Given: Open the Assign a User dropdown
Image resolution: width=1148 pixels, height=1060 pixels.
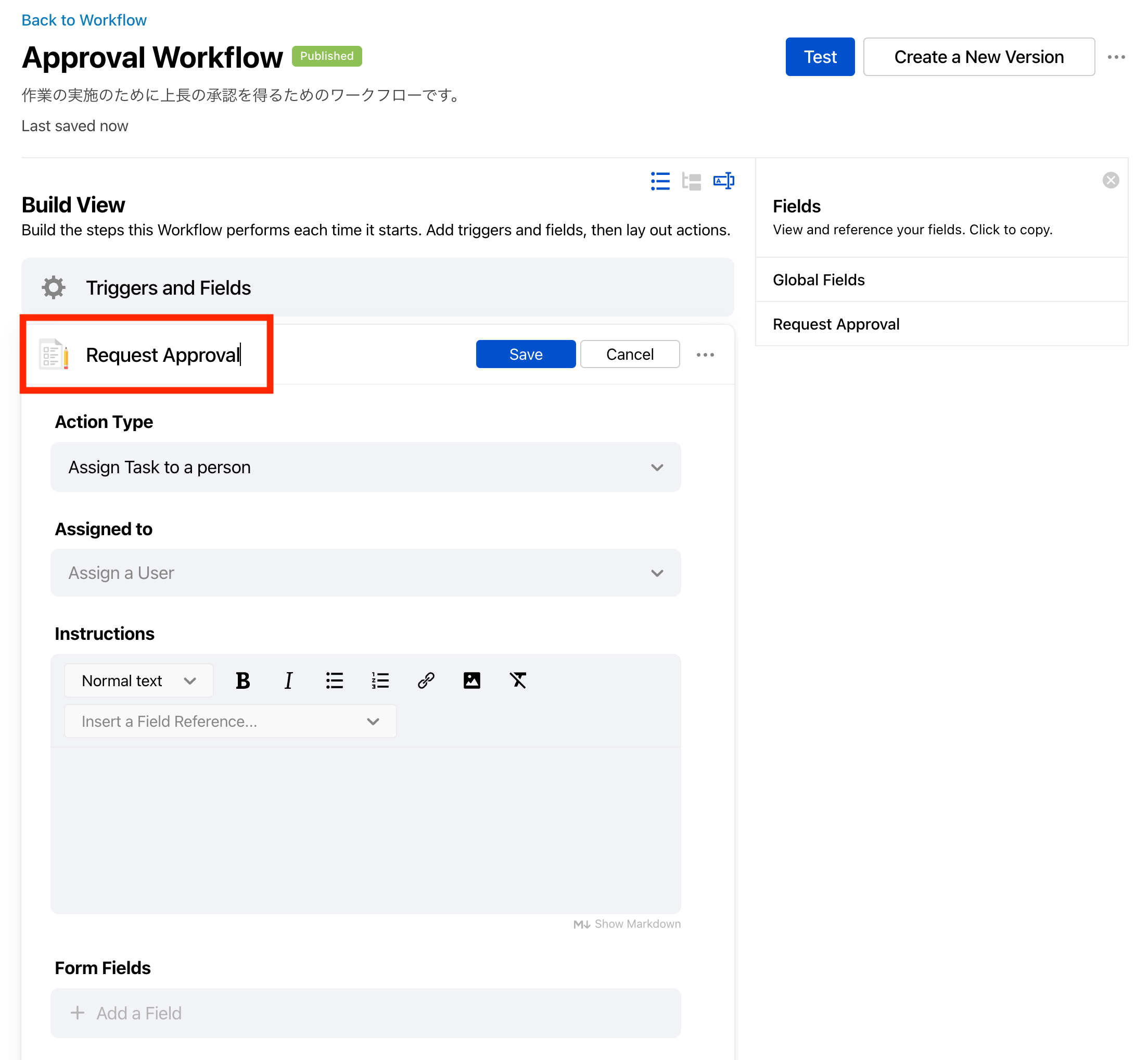Looking at the screenshot, I should pyautogui.click(x=366, y=573).
